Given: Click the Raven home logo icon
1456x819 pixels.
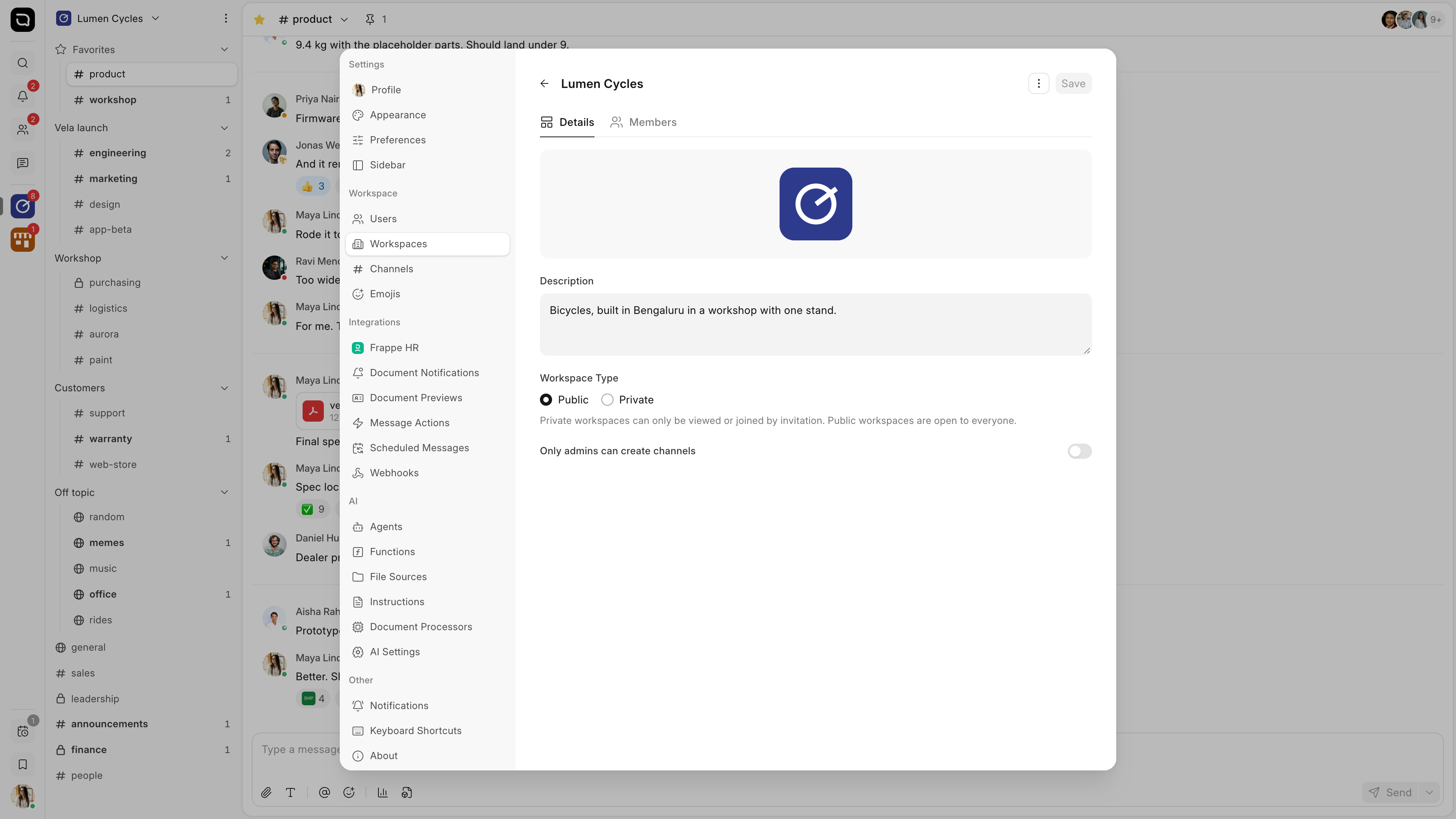Looking at the screenshot, I should 23,19.
